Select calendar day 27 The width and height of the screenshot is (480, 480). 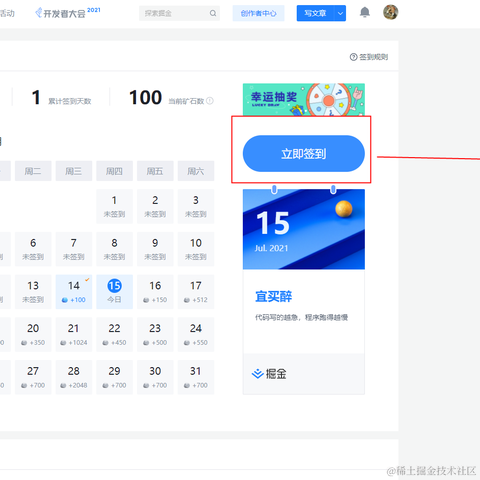33,377
